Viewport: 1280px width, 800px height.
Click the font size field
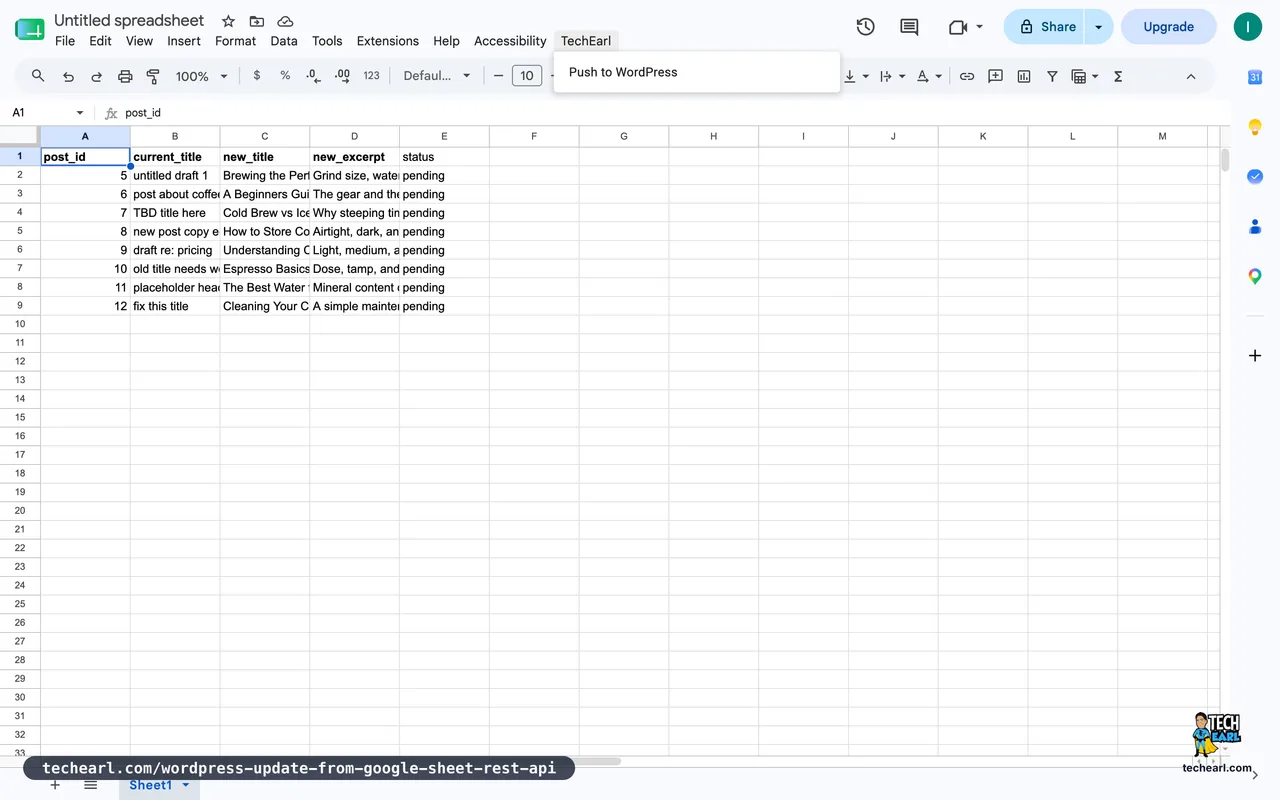point(527,76)
